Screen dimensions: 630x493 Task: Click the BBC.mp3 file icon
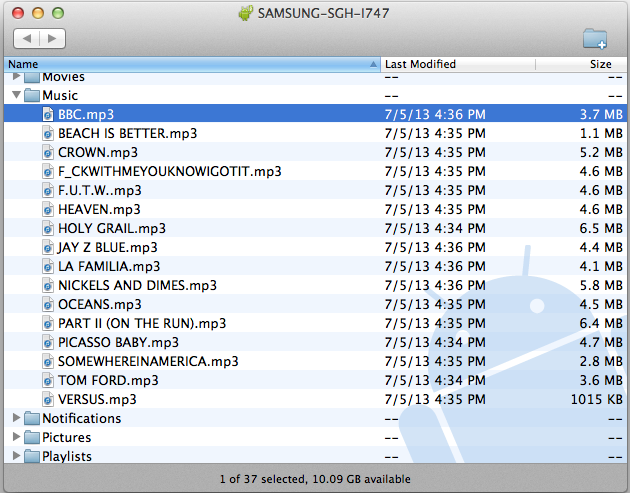(x=48, y=114)
